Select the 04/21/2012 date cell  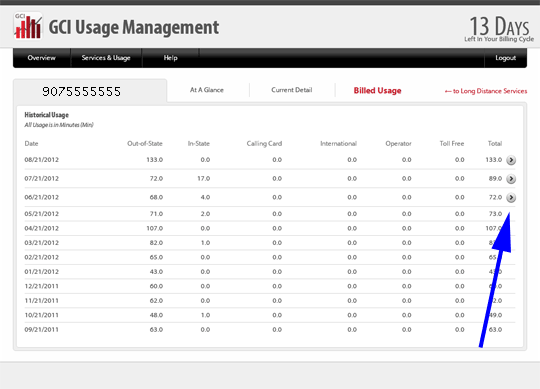[x=42, y=228]
